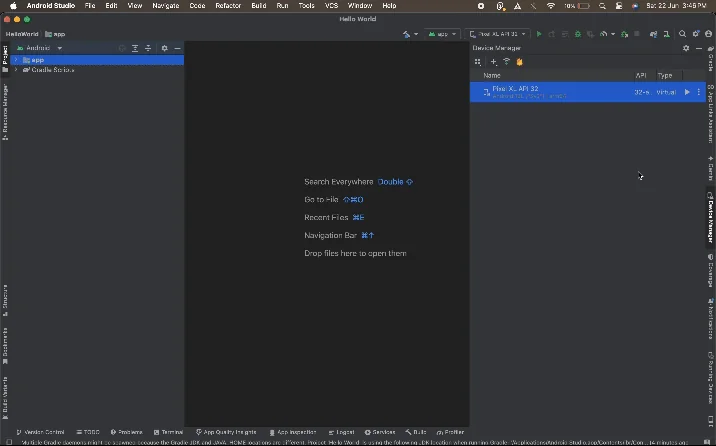The image size is (716, 446).
Task: Open the App Inspection bottom tab
Action: (x=293, y=432)
